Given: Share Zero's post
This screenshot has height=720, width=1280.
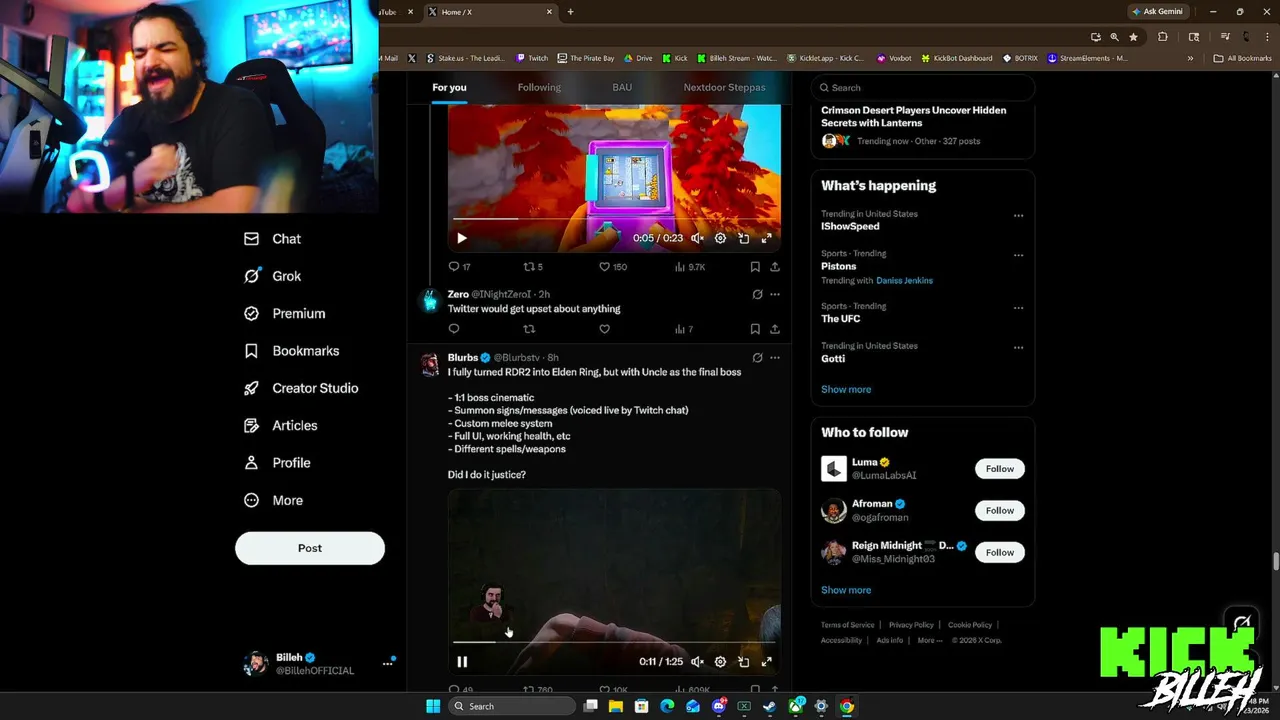Looking at the screenshot, I should pos(775,329).
